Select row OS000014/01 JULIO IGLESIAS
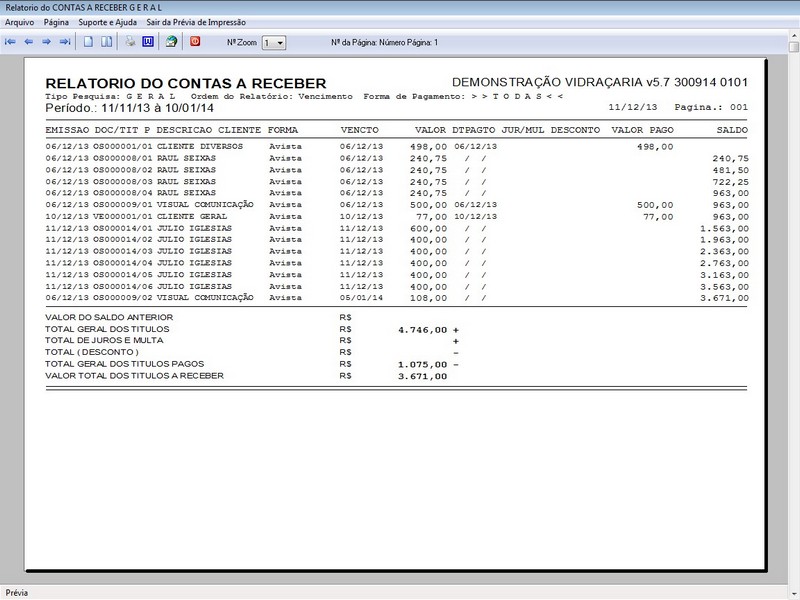Image resolution: width=800 pixels, height=600 pixels. 396,228
